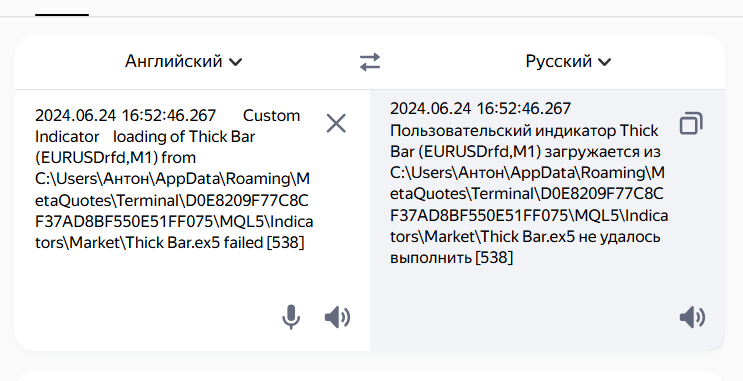Click the word 'Custom' in the source text
Image resolution: width=743 pixels, height=381 pixels.
coord(272,116)
